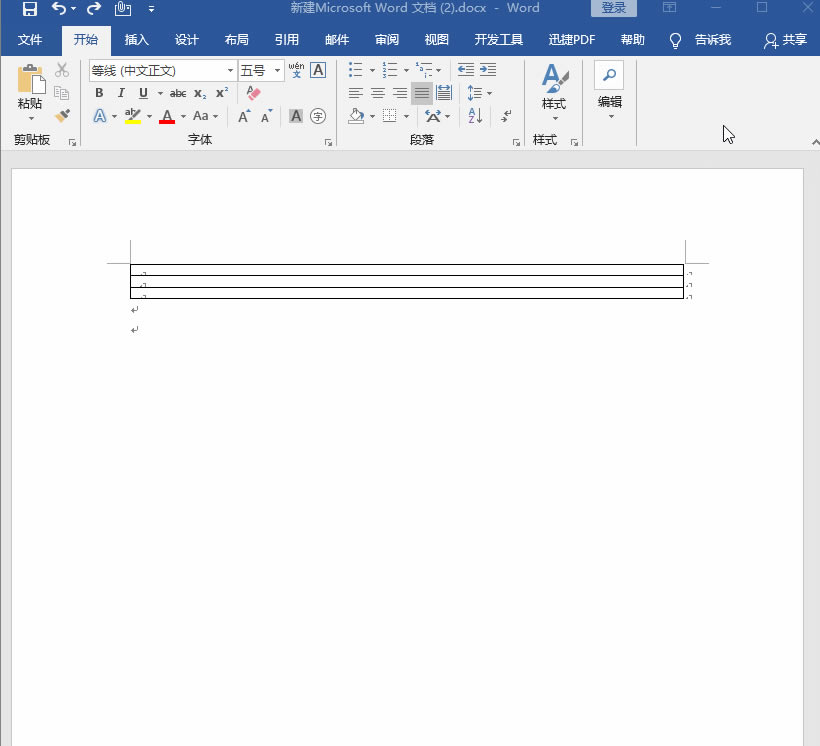The image size is (820, 746).
Task: Click the Save icon in the title bar
Action: coord(29,9)
